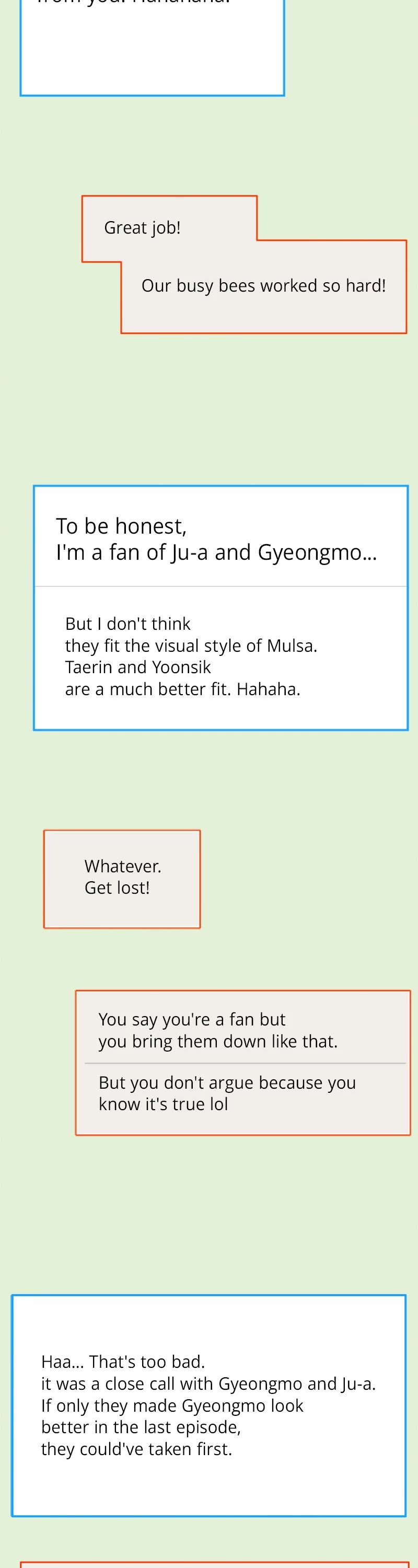Click "If only they made Gyeongmo look" line
The image size is (418, 1568).
(x=172, y=1405)
